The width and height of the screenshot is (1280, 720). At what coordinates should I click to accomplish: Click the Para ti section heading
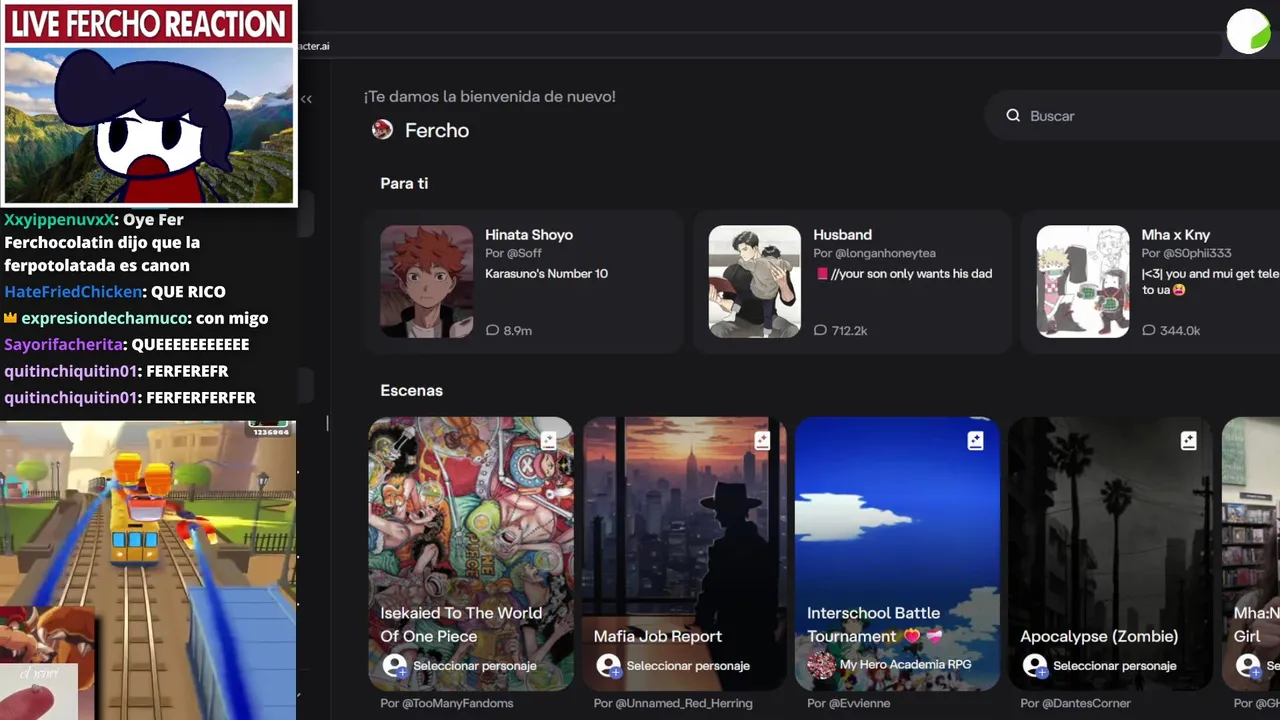(x=404, y=184)
